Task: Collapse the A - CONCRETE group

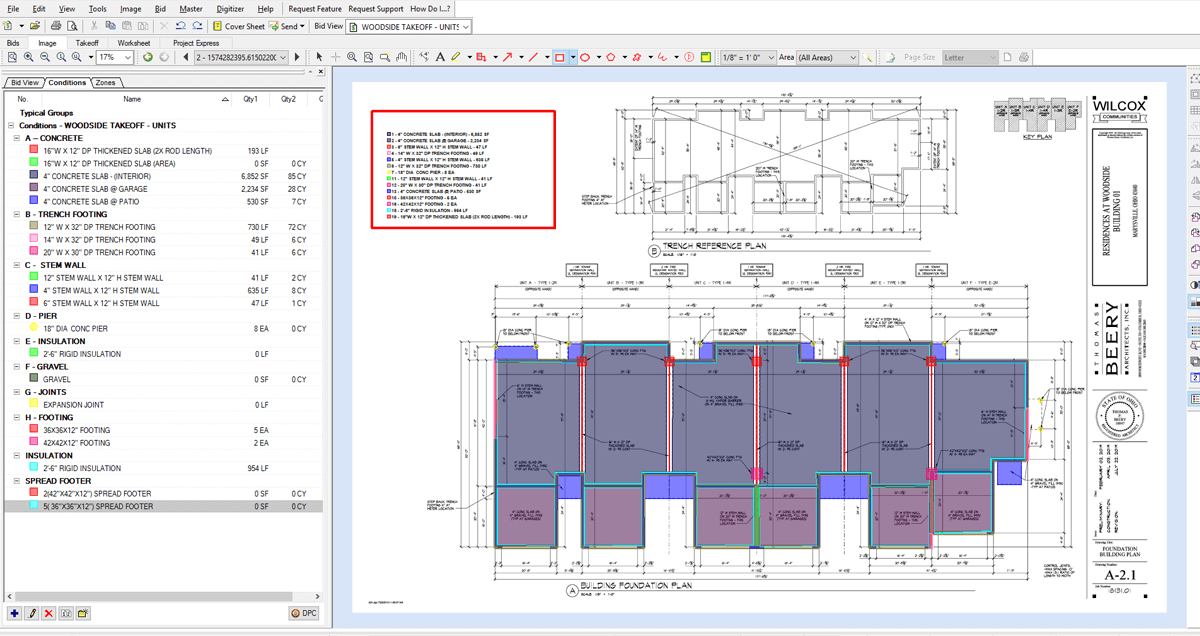Action: pyautogui.click(x=16, y=138)
